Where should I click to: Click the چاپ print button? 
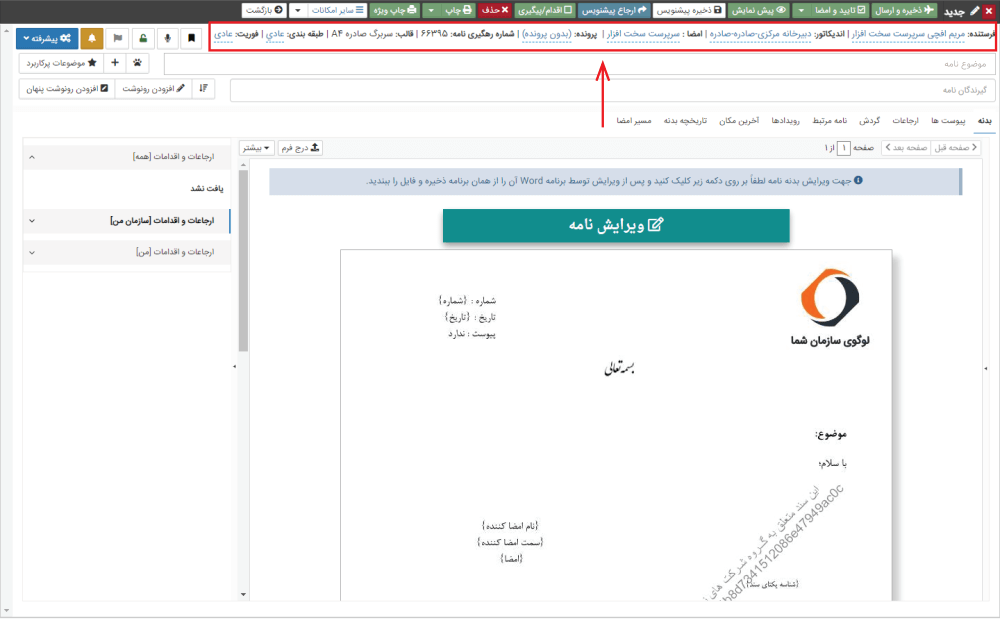click(459, 10)
